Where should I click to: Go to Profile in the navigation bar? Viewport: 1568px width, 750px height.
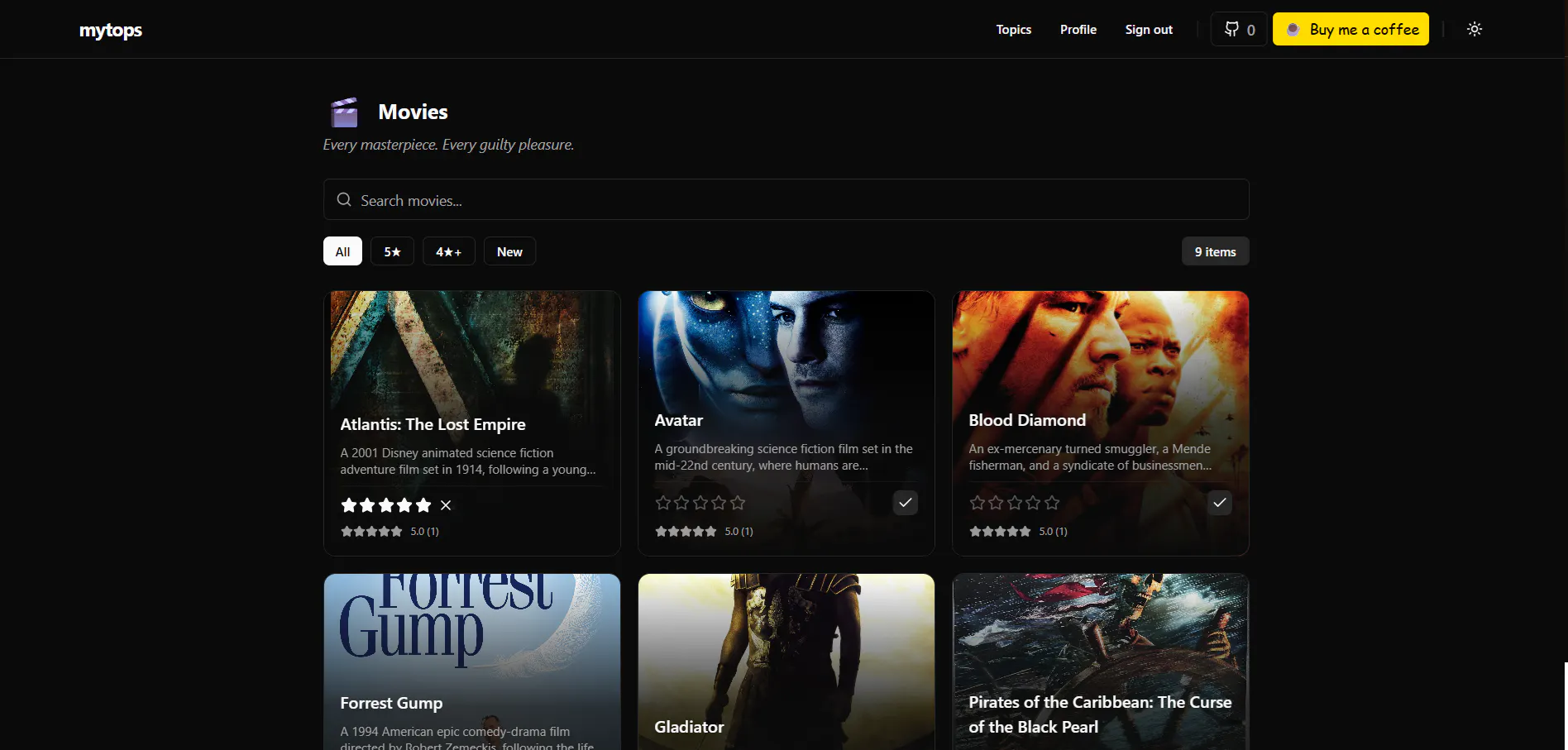pyautogui.click(x=1078, y=30)
